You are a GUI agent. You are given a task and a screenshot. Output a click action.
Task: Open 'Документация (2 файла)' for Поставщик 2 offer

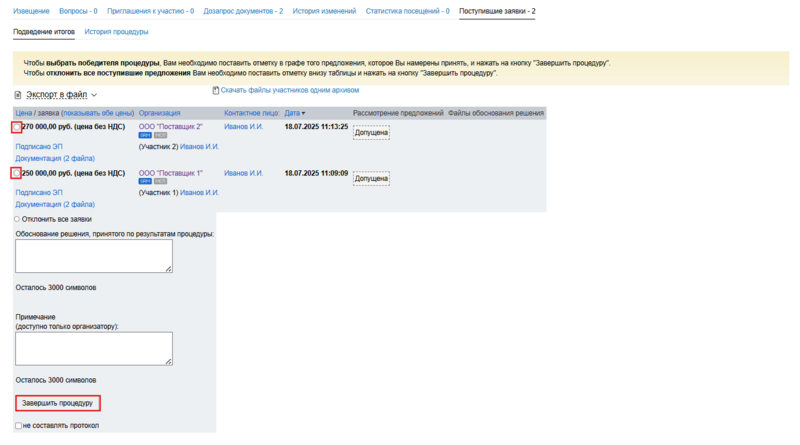pyautogui.click(x=55, y=158)
